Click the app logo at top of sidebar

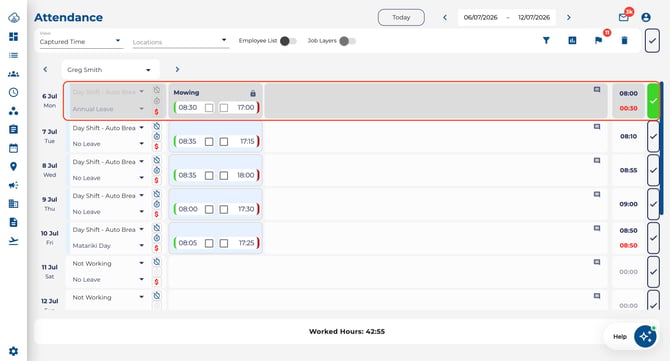coord(13,18)
